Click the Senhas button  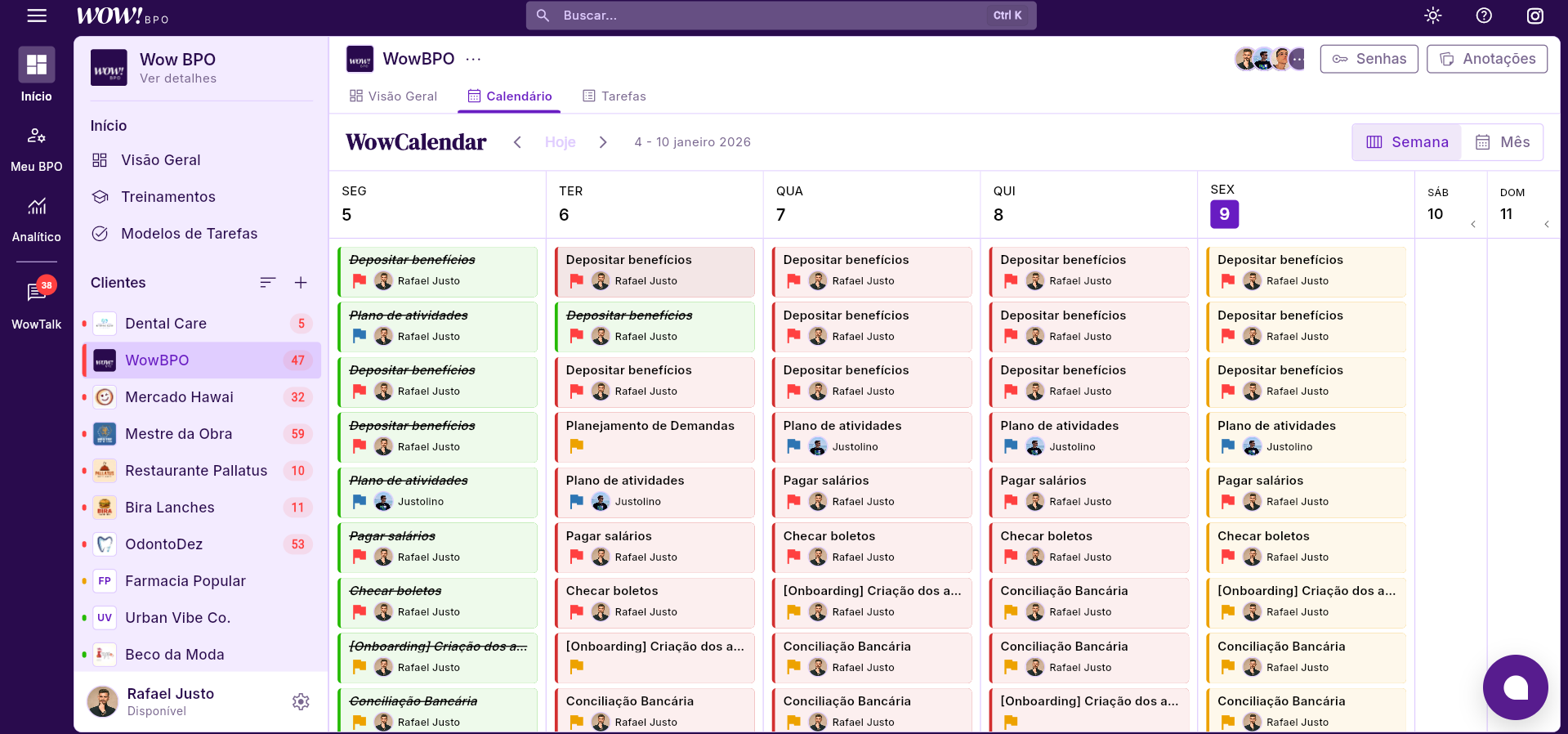tap(1369, 59)
